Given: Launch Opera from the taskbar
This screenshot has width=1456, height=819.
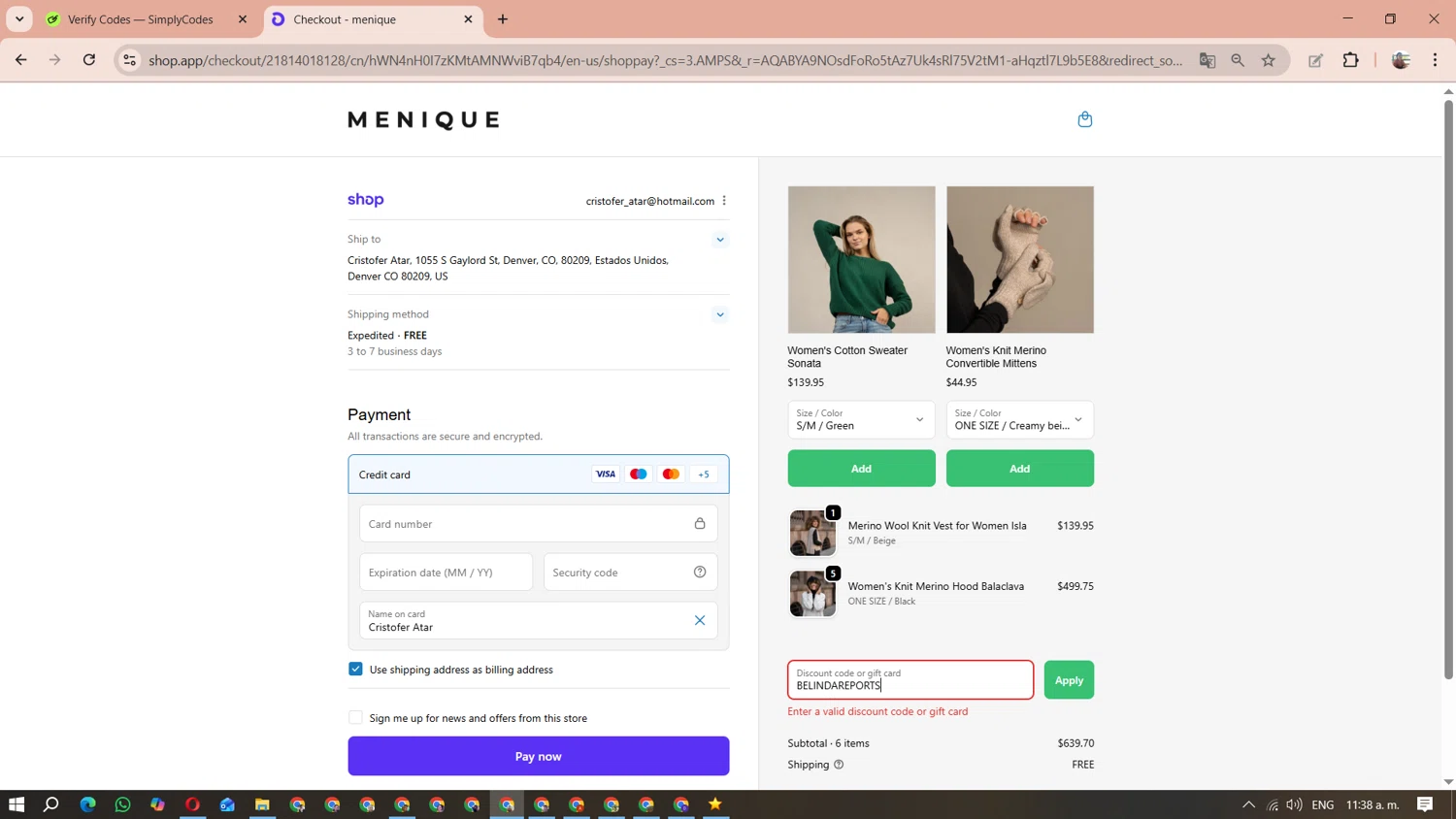Looking at the screenshot, I should [x=192, y=804].
